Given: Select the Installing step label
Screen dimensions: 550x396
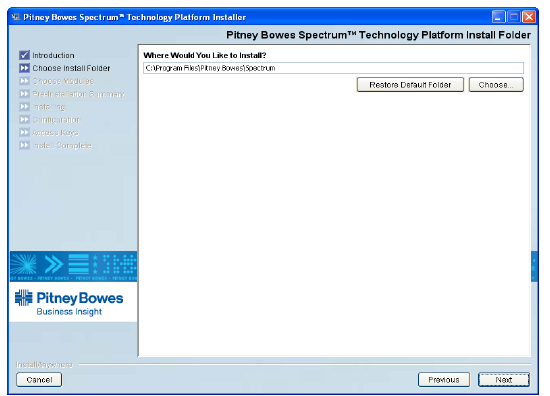Looking at the screenshot, I should pos(49,107).
